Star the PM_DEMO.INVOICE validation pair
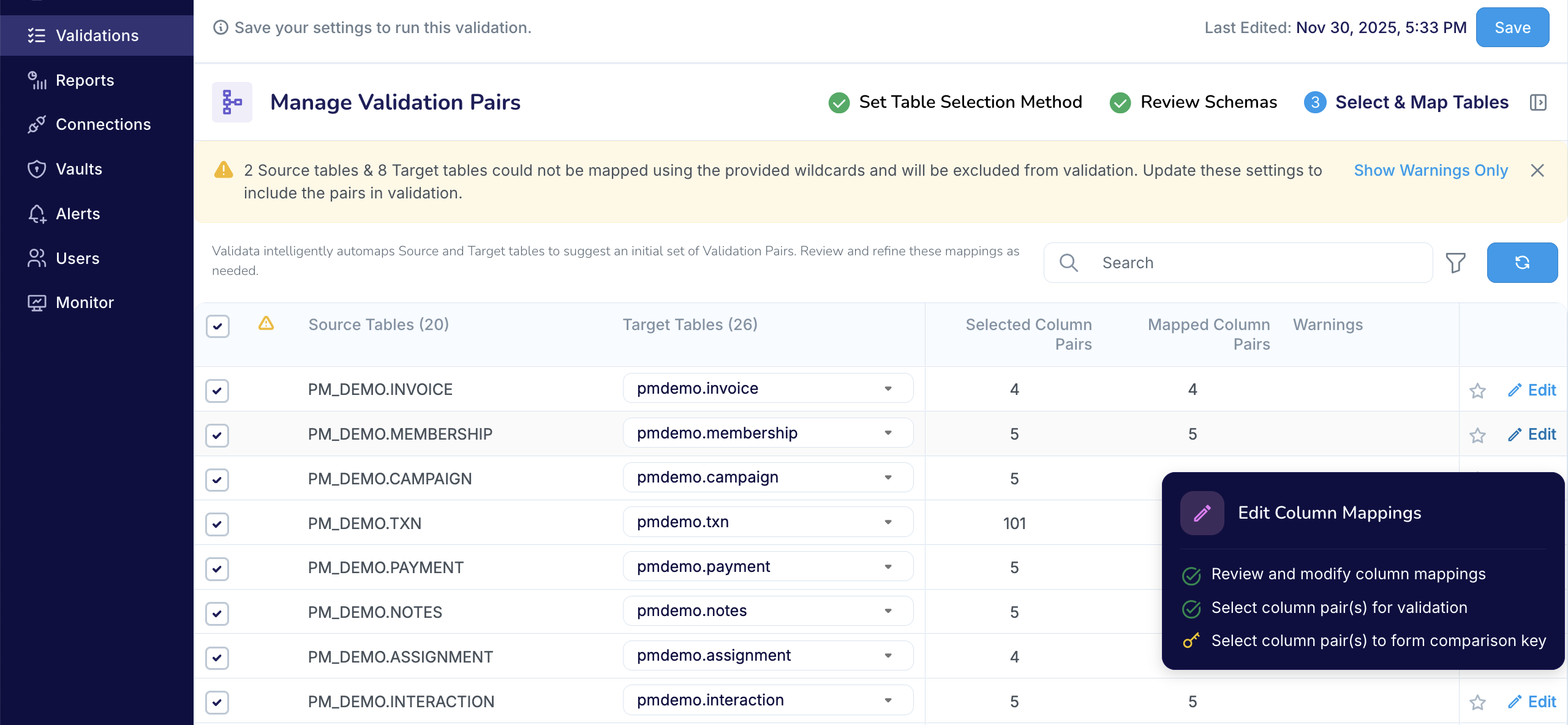Screen dimensions: 1568x725 tap(1478, 391)
